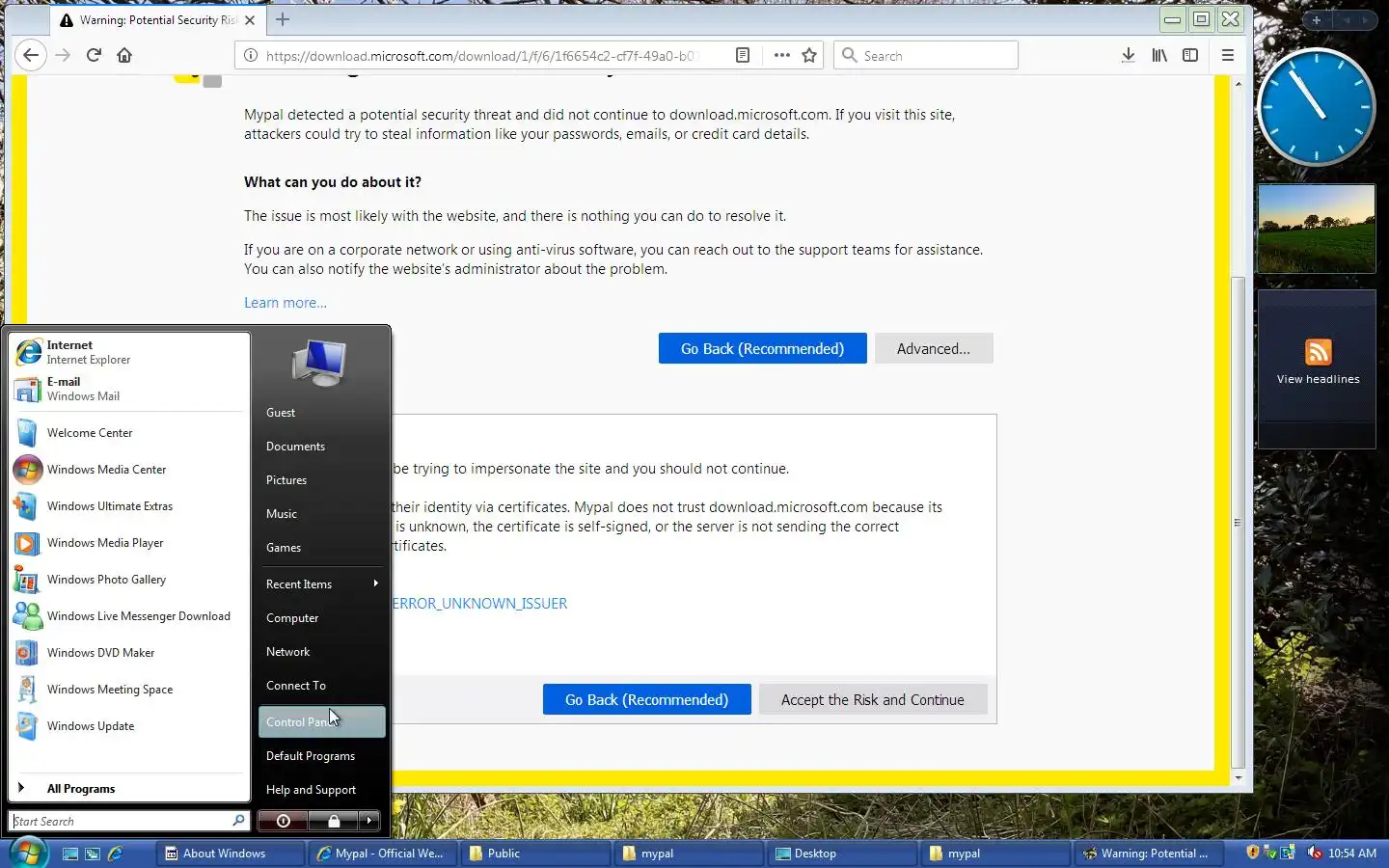This screenshot has width=1389, height=868.
Task: Click the browser Forward arrow
Action: coord(63,55)
